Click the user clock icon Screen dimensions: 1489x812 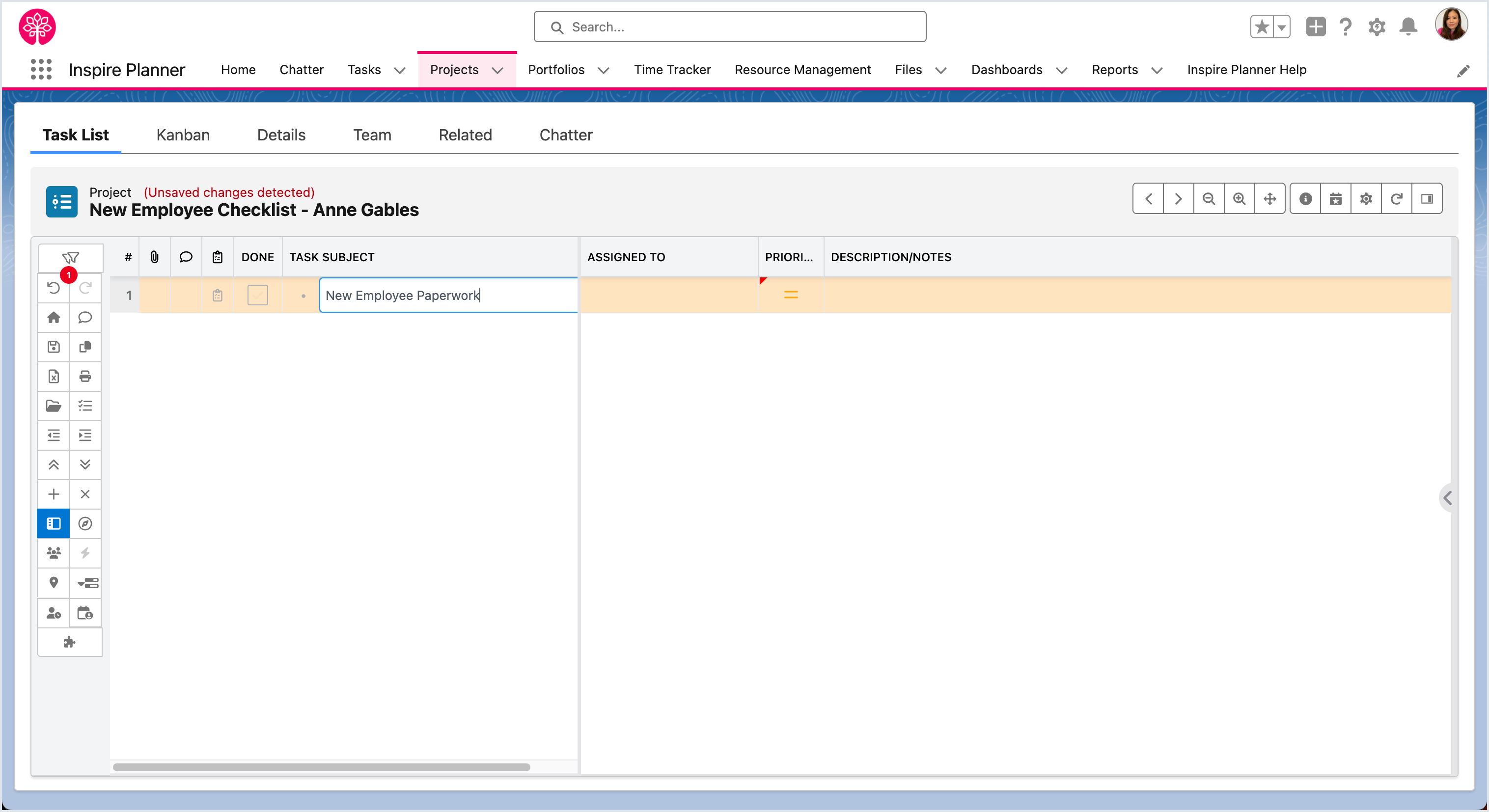pyautogui.click(x=54, y=613)
